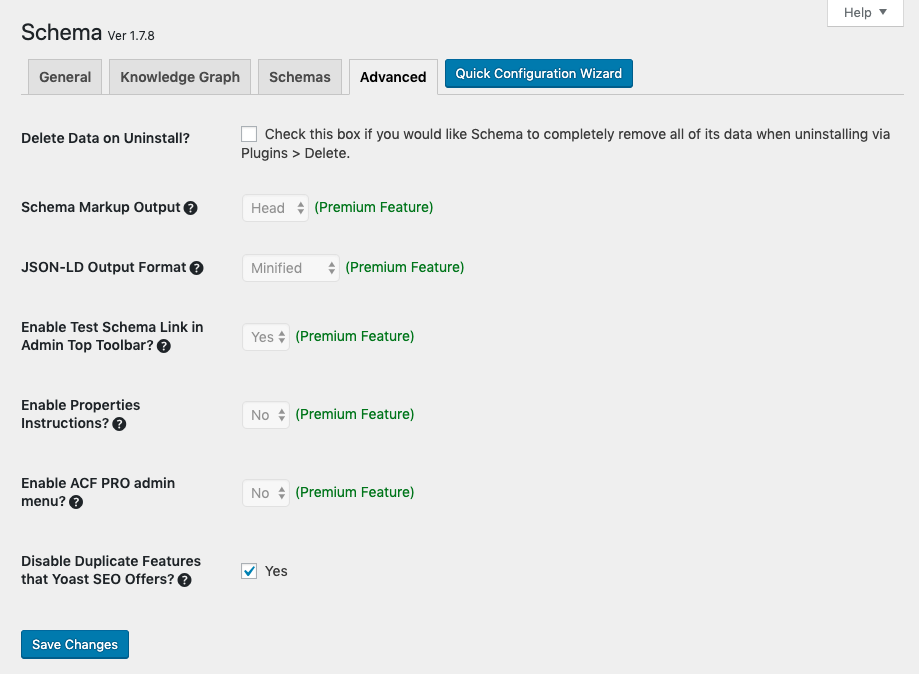Launch the Quick Configuration Wizard
Image resolution: width=919 pixels, height=674 pixels.
pos(539,74)
